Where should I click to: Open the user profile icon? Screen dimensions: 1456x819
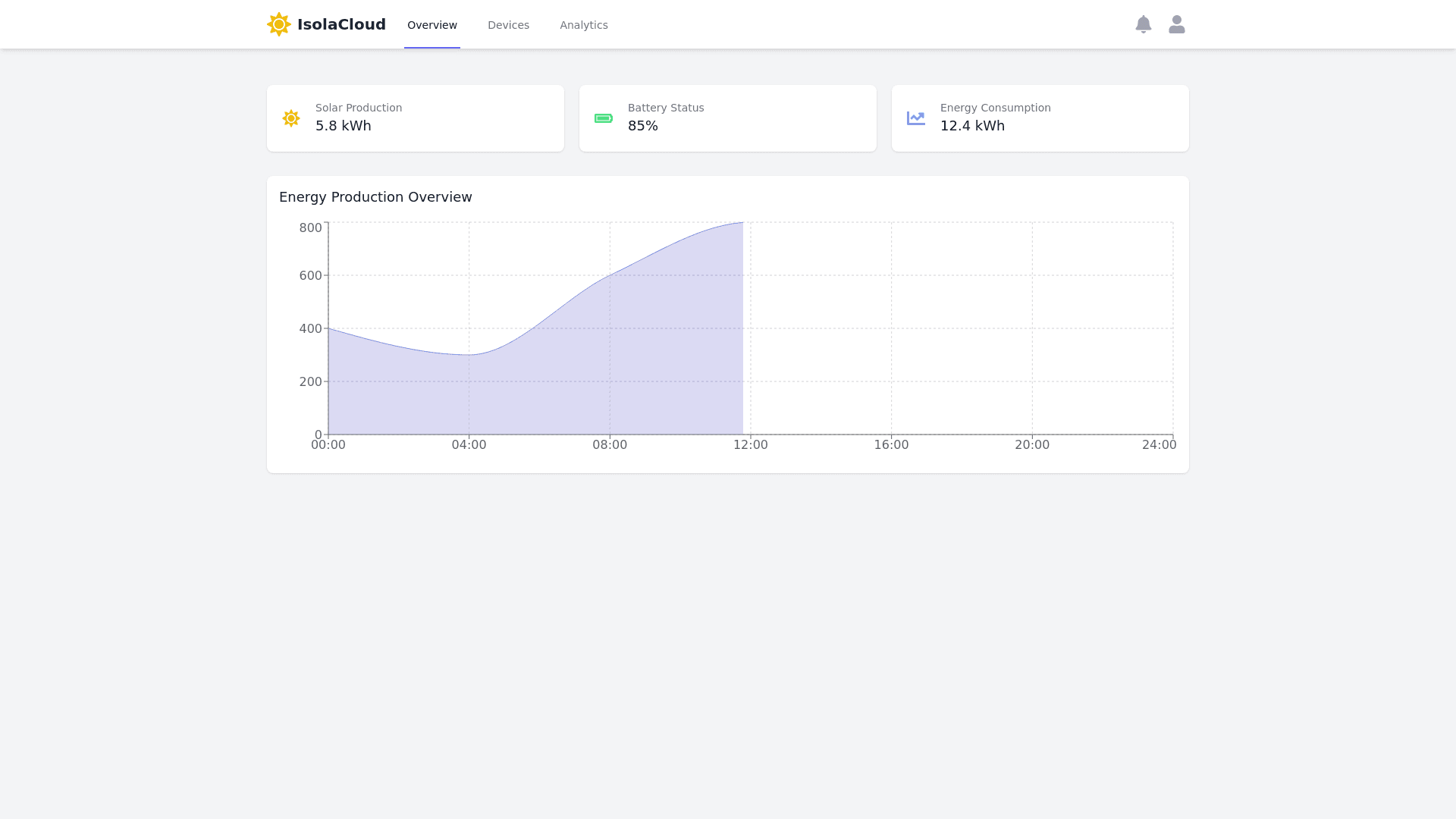(1176, 24)
